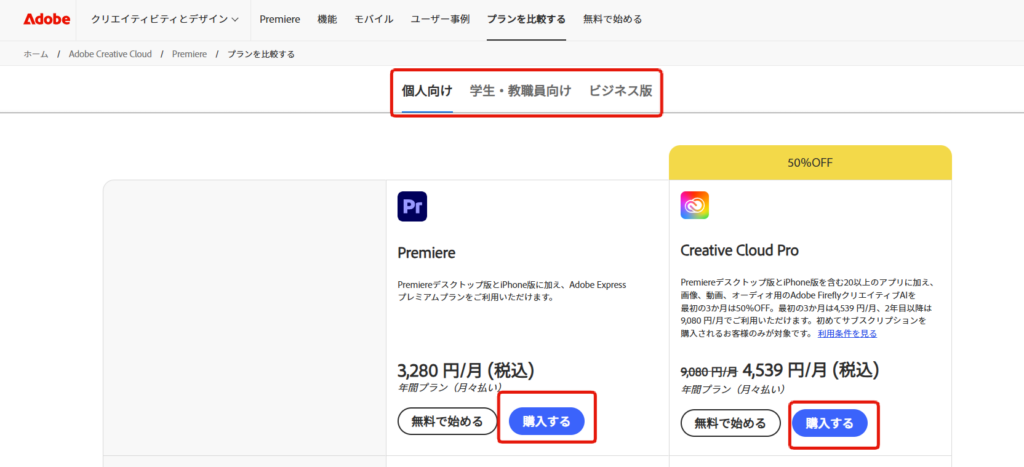The image size is (1024, 467).
Task: Switch to the 学生・教職員向け tab
Action: point(520,91)
